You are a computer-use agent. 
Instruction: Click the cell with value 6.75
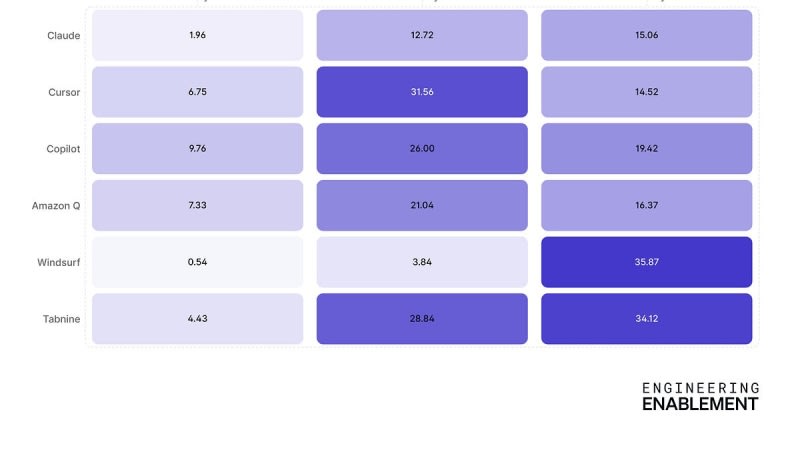pyautogui.click(x=197, y=92)
